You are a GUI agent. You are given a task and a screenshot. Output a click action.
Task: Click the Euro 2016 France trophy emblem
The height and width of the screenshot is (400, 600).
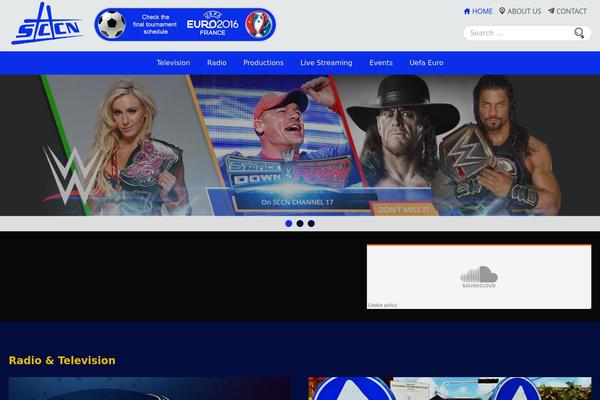(x=259, y=24)
